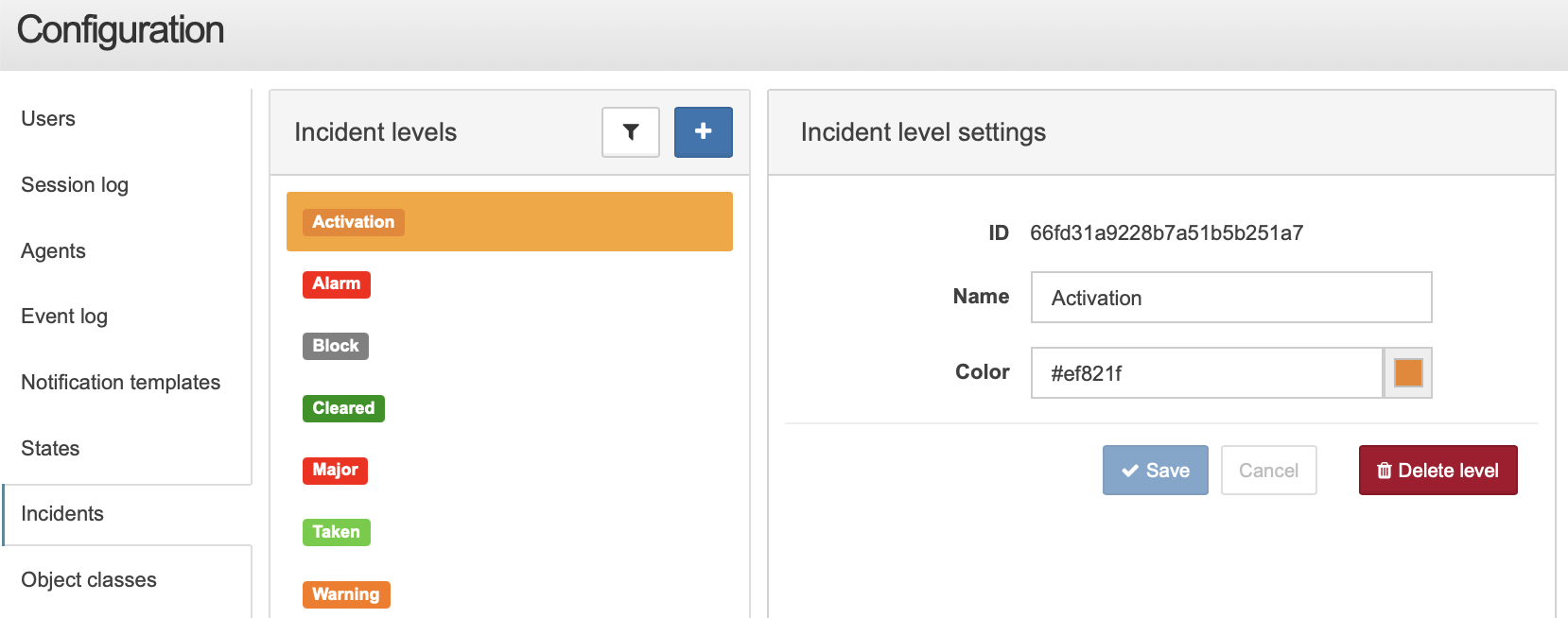This screenshot has width=1568, height=618.
Task: Open Notification templates in sidebar
Action: [121, 383]
